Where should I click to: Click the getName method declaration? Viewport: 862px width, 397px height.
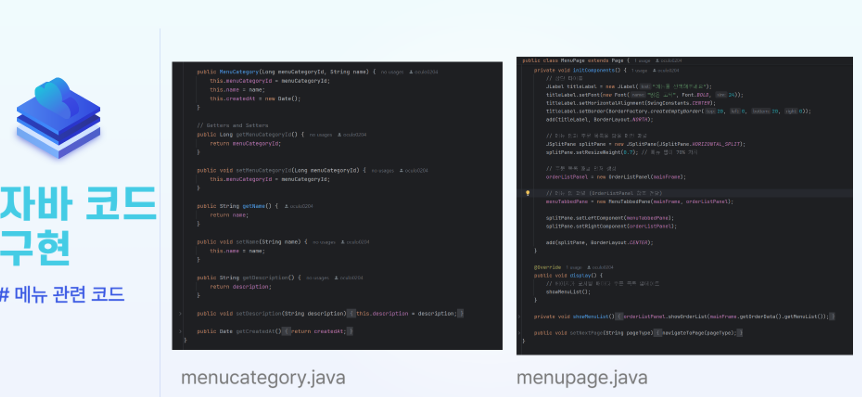(237, 206)
